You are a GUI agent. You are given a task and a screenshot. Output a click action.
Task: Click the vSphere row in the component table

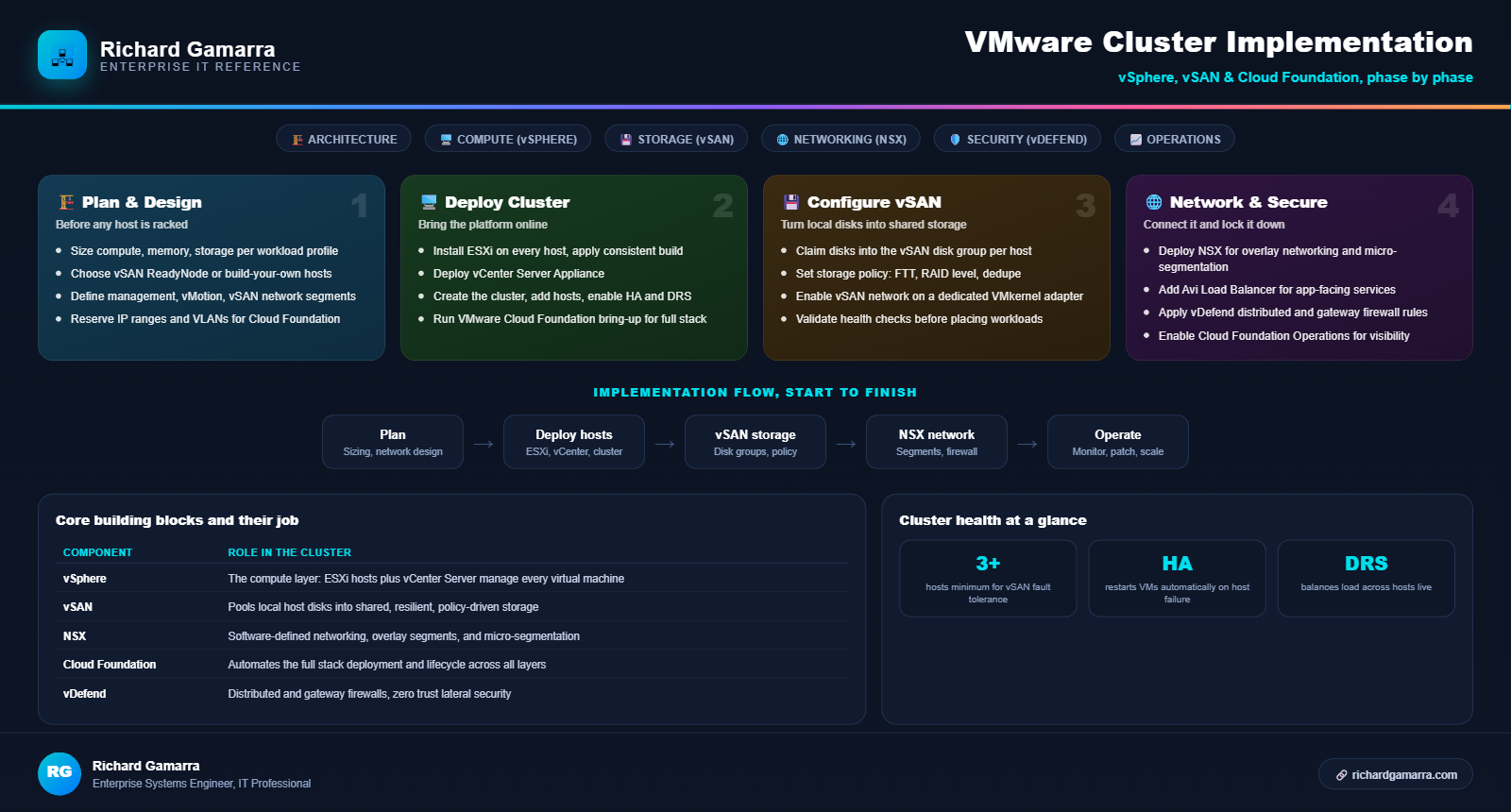click(x=452, y=579)
